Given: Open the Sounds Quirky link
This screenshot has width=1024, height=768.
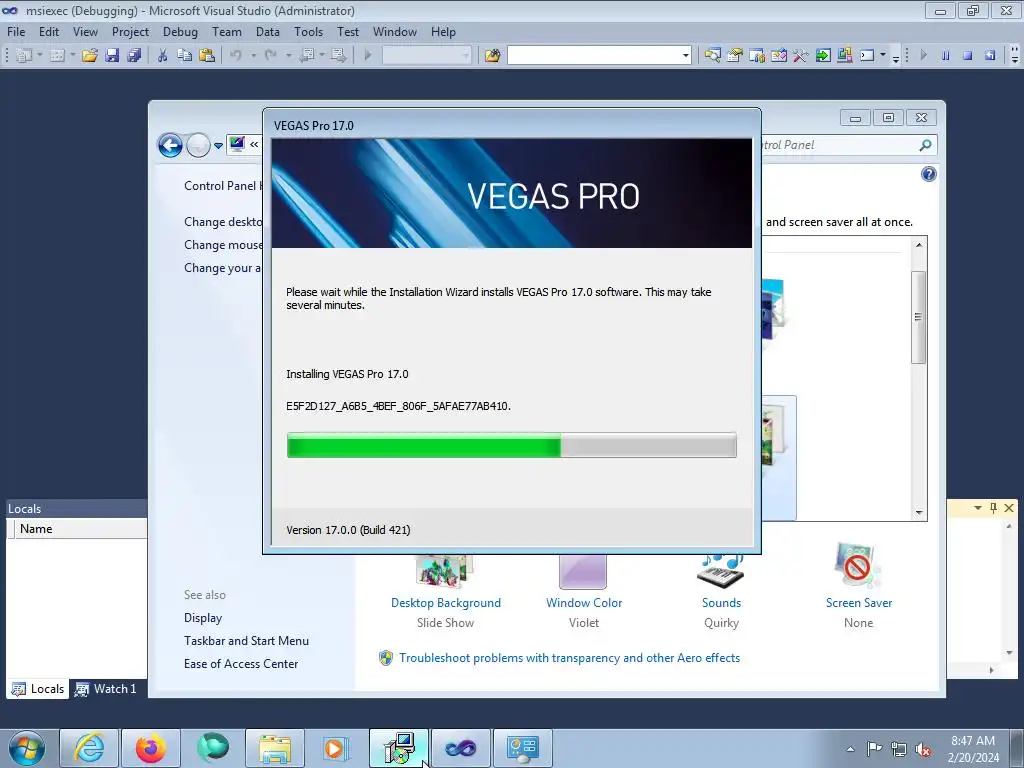Looking at the screenshot, I should tap(721, 603).
